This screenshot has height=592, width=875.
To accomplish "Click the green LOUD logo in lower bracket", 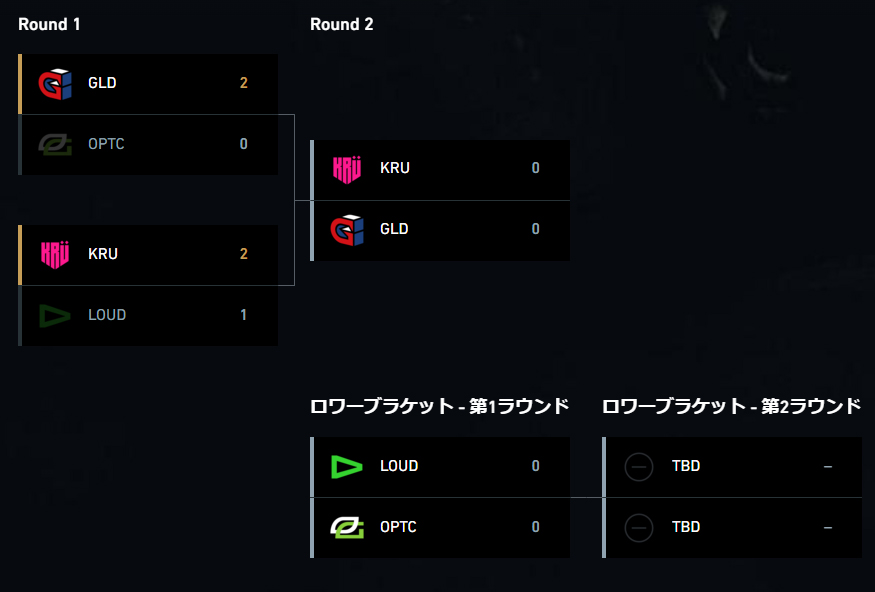I will pyautogui.click(x=347, y=467).
